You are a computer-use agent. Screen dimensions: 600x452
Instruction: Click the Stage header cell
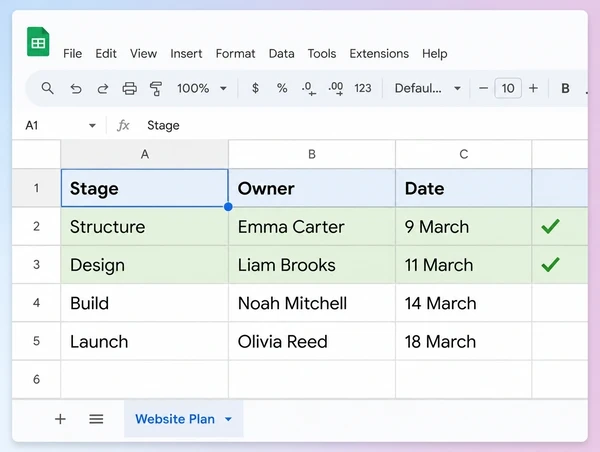[145, 188]
